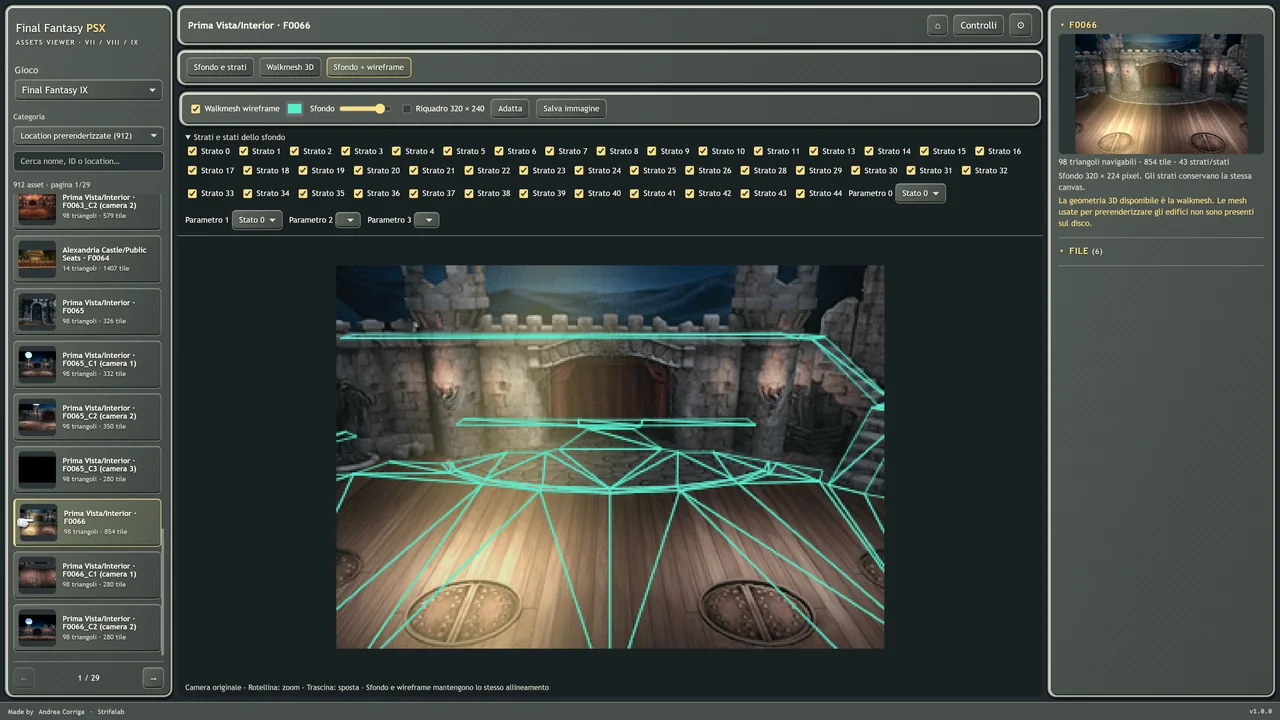
Task: Select F0066_C2 (camera 2) asset
Action: [x=87, y=627]
